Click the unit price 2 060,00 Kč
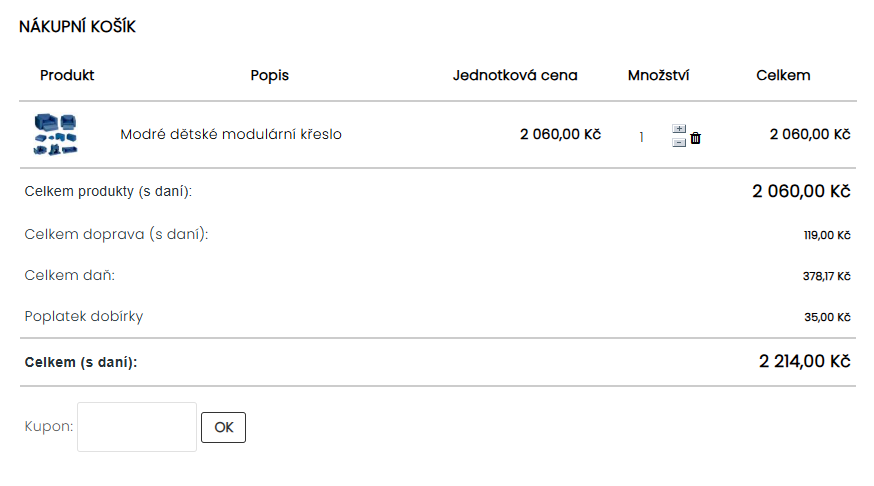This screenshot has width=874, height=486. [x=560, y=134]
